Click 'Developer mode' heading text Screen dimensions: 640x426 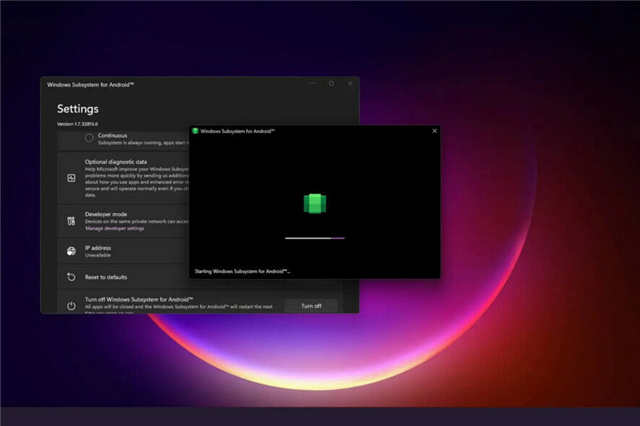106,214
